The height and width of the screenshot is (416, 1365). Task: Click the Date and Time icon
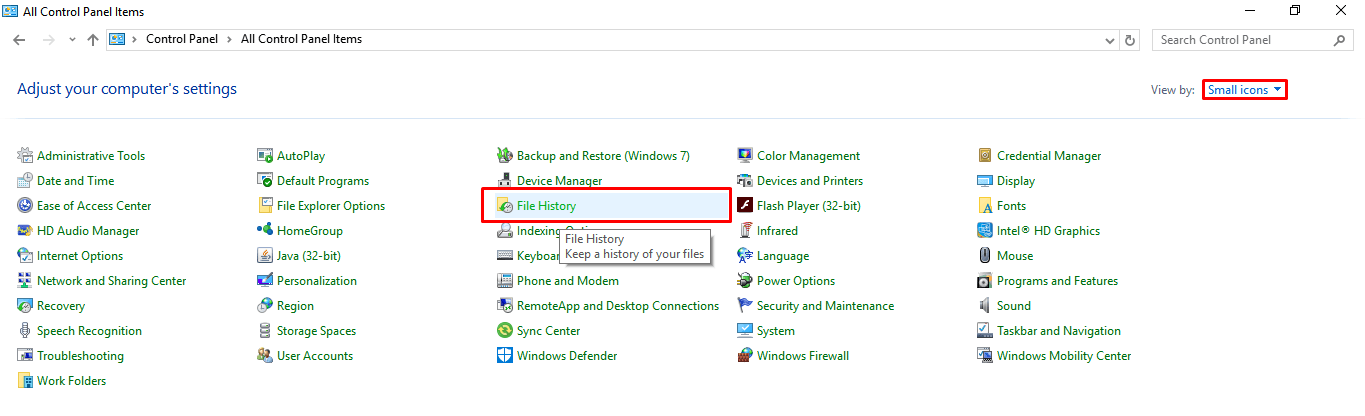point(25,181)
